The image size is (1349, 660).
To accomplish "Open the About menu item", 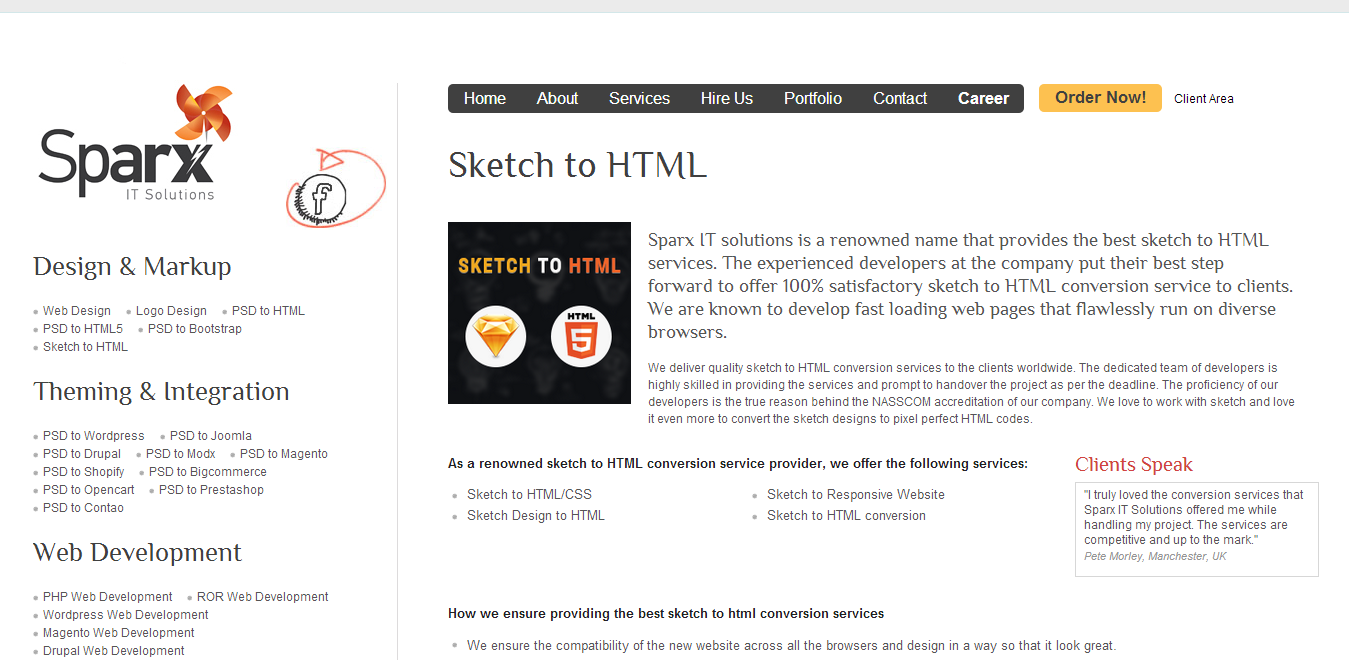I will pyautogui.click(x=557, y=98).
